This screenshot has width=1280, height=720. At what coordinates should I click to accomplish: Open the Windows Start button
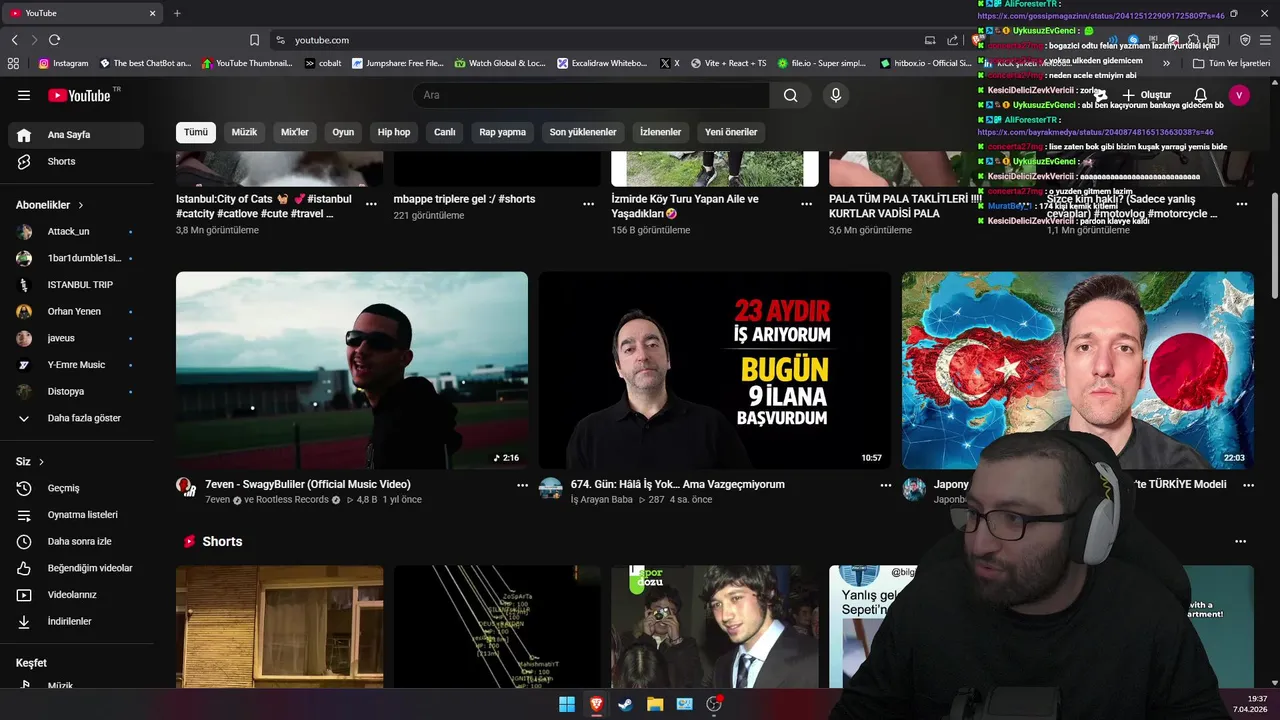[x=567, y=704]
